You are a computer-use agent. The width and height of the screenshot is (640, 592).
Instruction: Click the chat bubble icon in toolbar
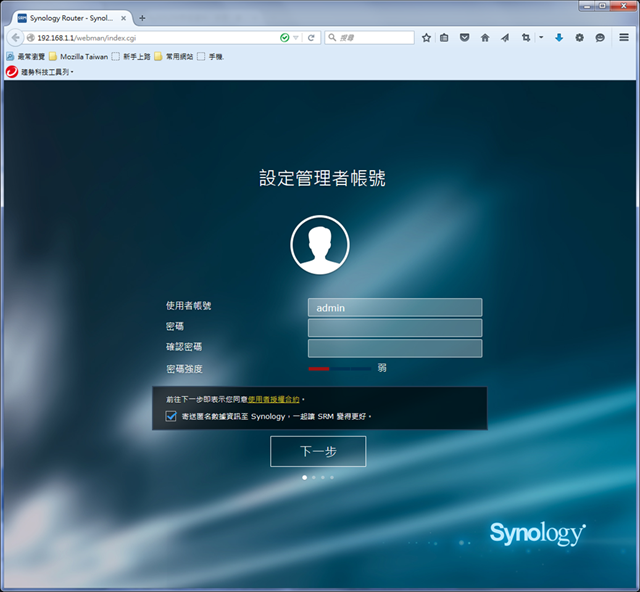tap(600, 38)
